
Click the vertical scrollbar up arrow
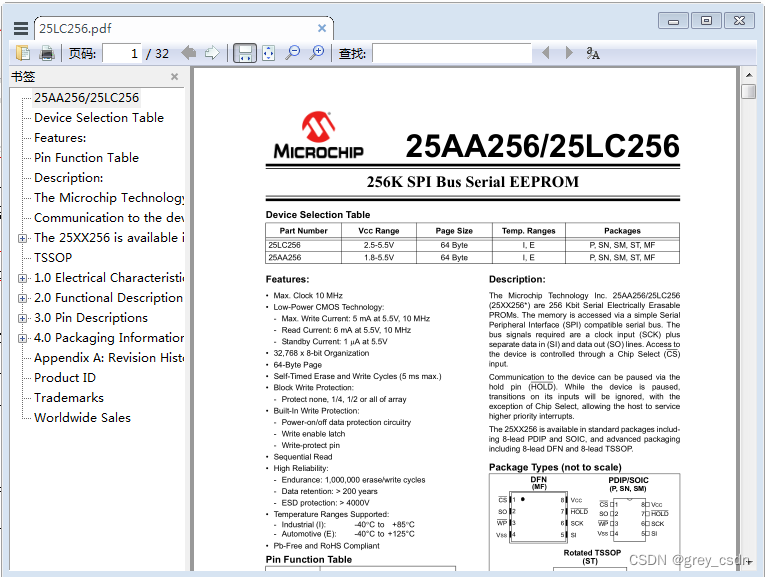click(748, 75)
